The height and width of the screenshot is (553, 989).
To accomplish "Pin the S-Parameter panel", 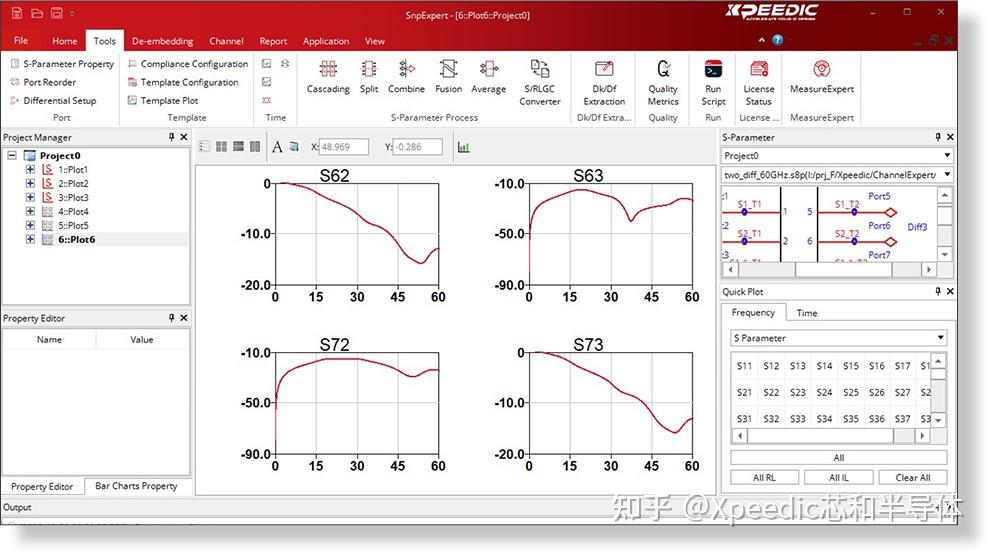I will (938, 137).
